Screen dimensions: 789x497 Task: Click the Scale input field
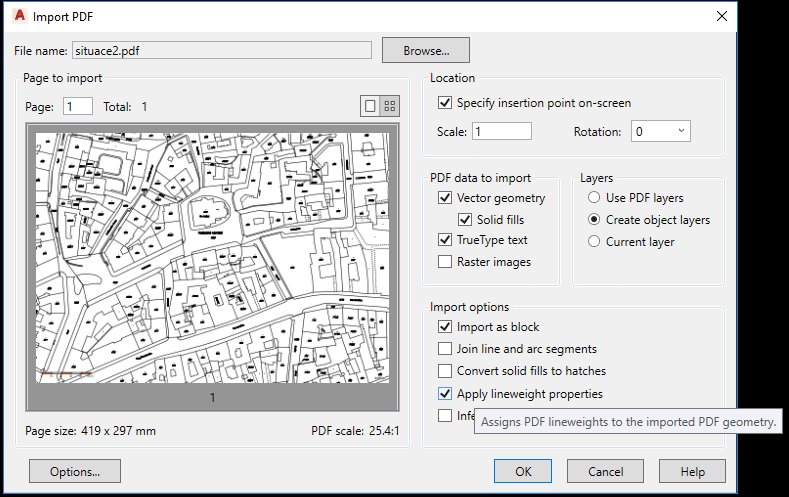tap(501, 131)
